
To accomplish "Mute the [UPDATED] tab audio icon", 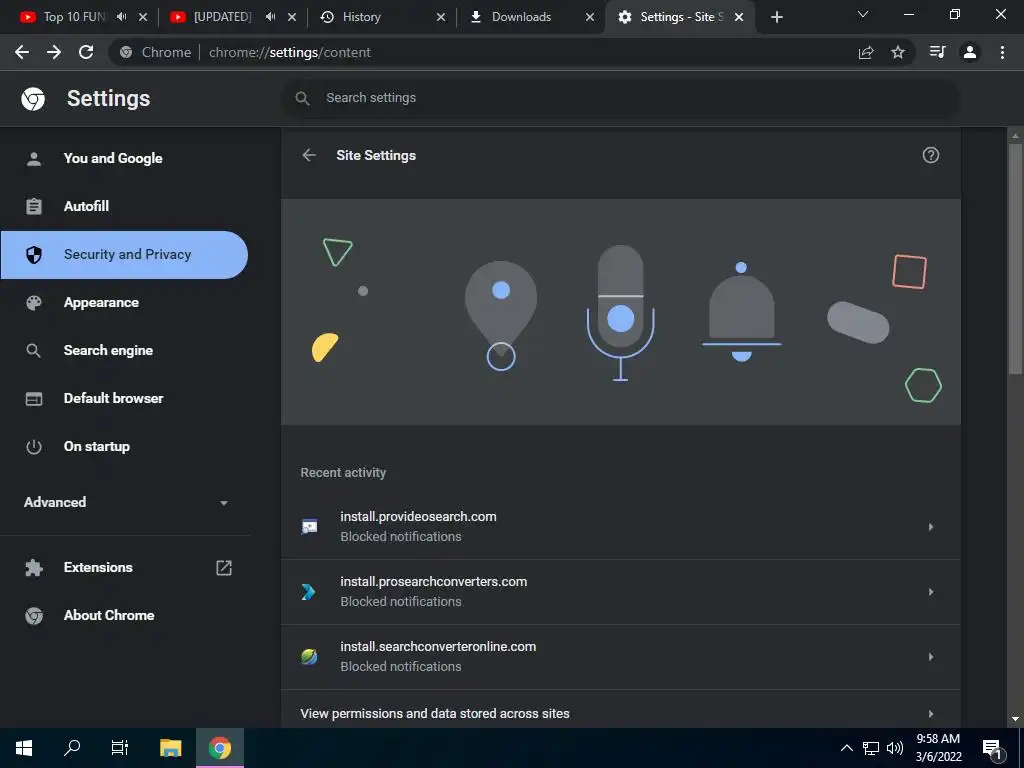I will point(270,17).
